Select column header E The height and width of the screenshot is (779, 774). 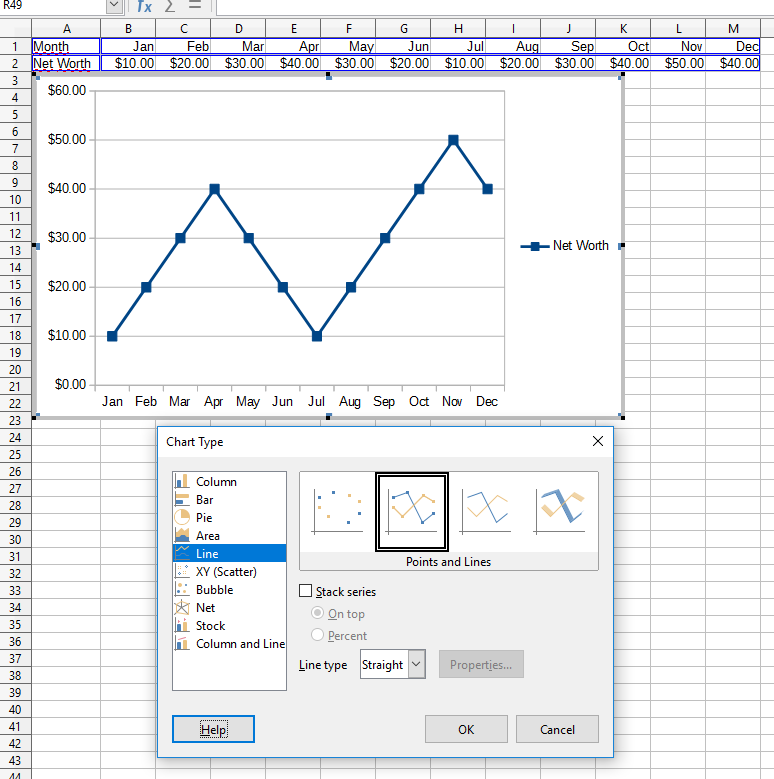click(292, 28)
